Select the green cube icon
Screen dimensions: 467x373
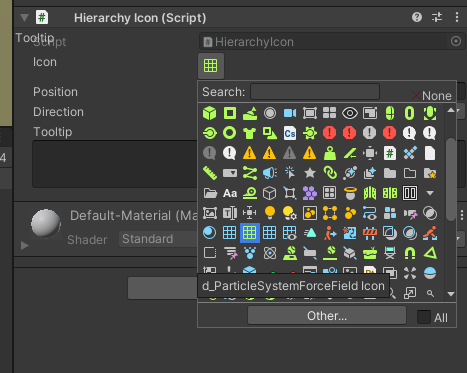coord(210,113)
